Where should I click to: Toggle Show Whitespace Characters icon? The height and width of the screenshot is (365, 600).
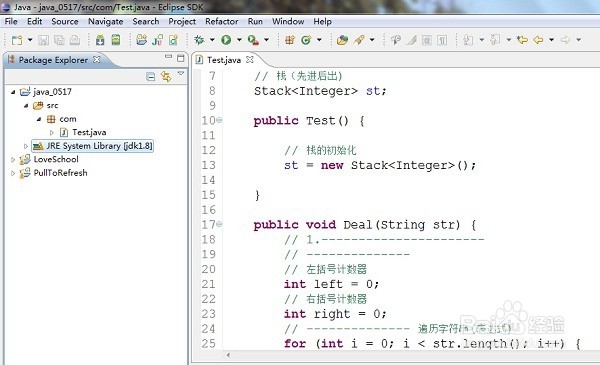point(442,40)
